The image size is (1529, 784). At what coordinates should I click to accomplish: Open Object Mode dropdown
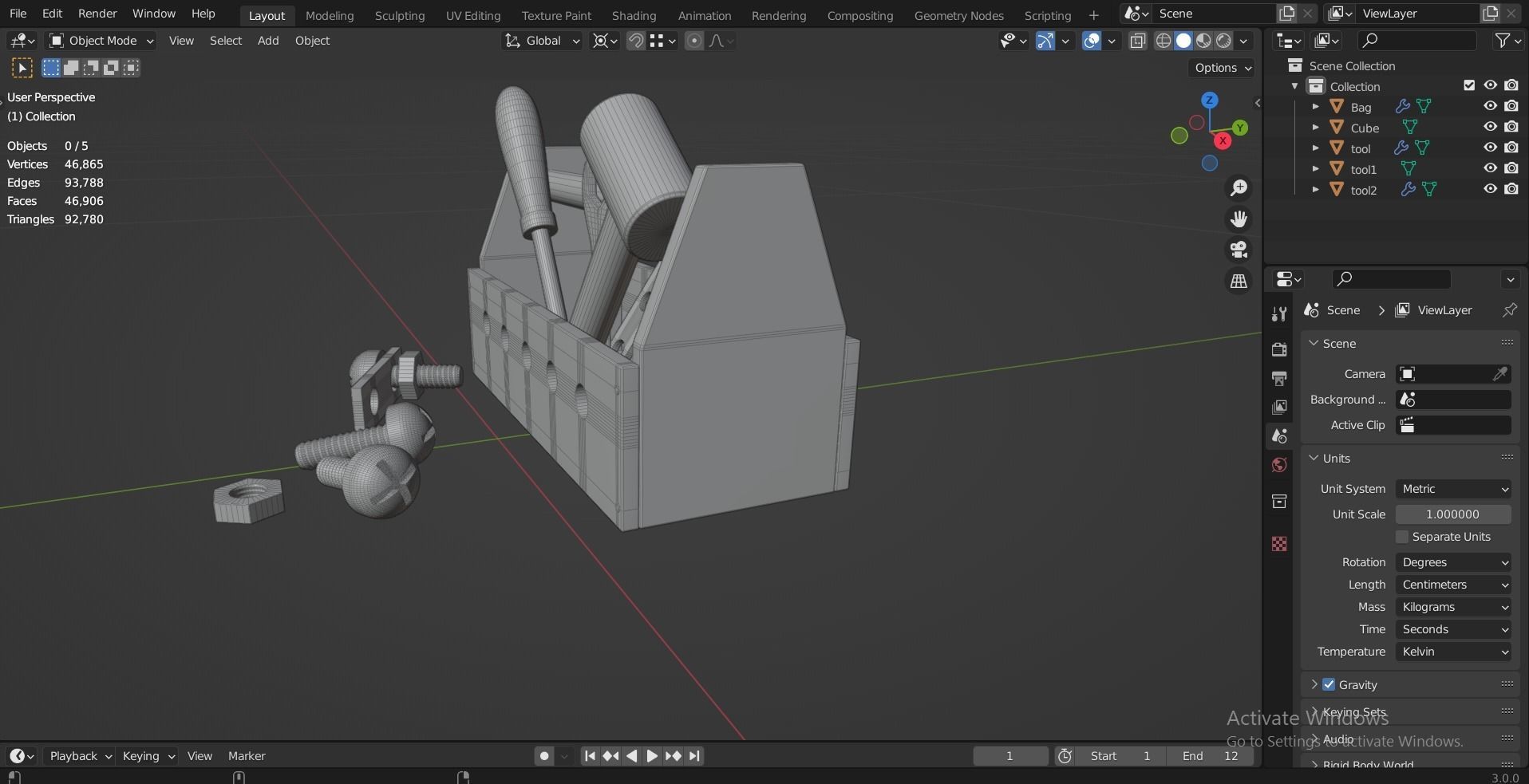tap(101, 41)
